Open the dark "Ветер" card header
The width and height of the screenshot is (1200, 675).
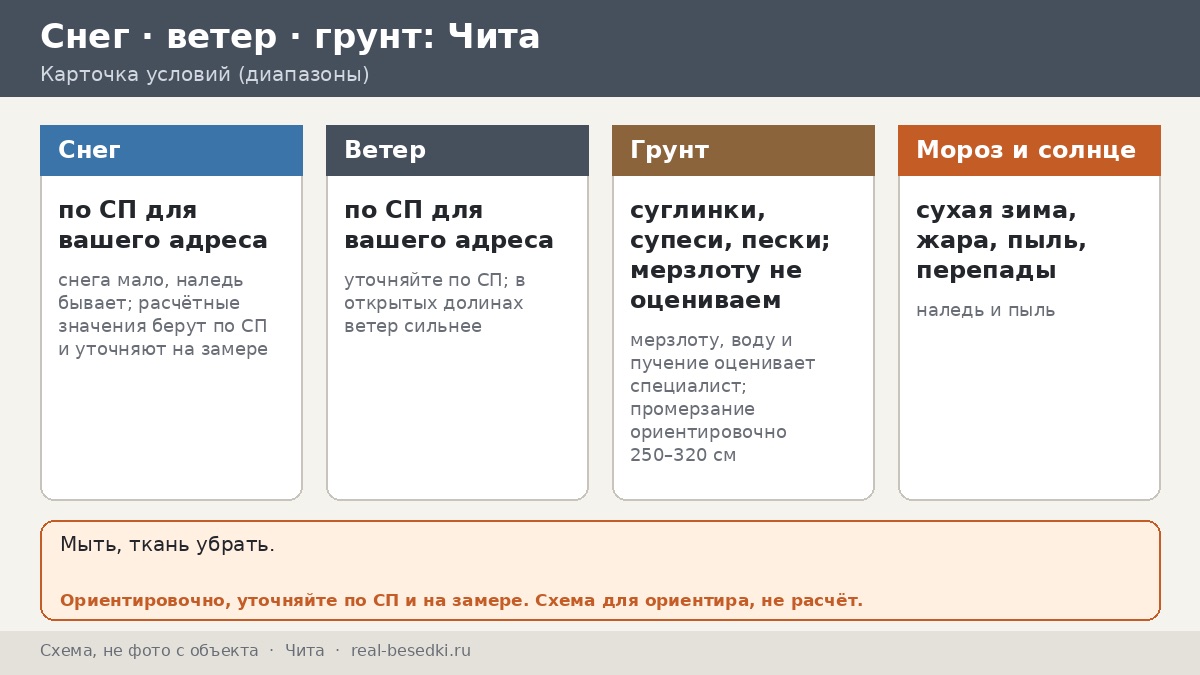[x=457, y=150]
